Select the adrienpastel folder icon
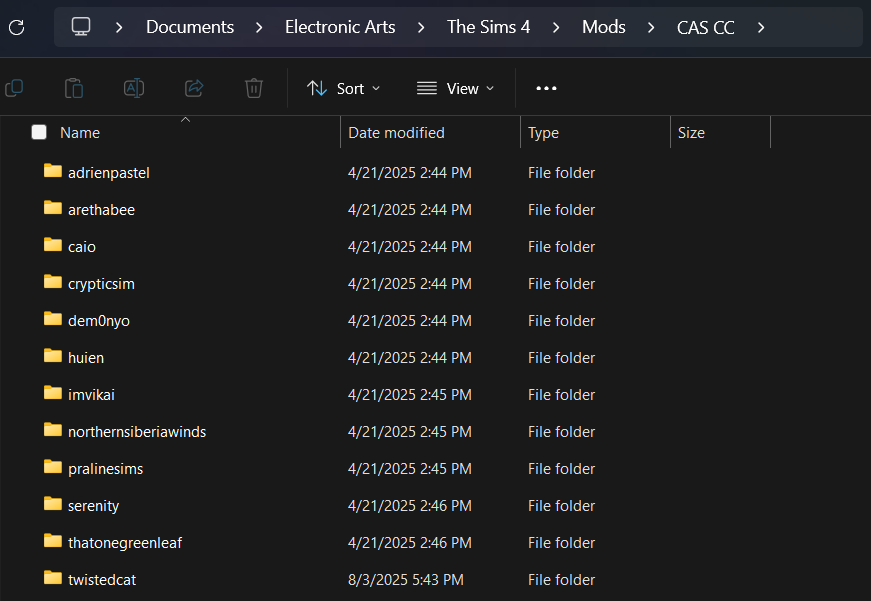Screen dimensions: 871x601 [x=53, y=171]
